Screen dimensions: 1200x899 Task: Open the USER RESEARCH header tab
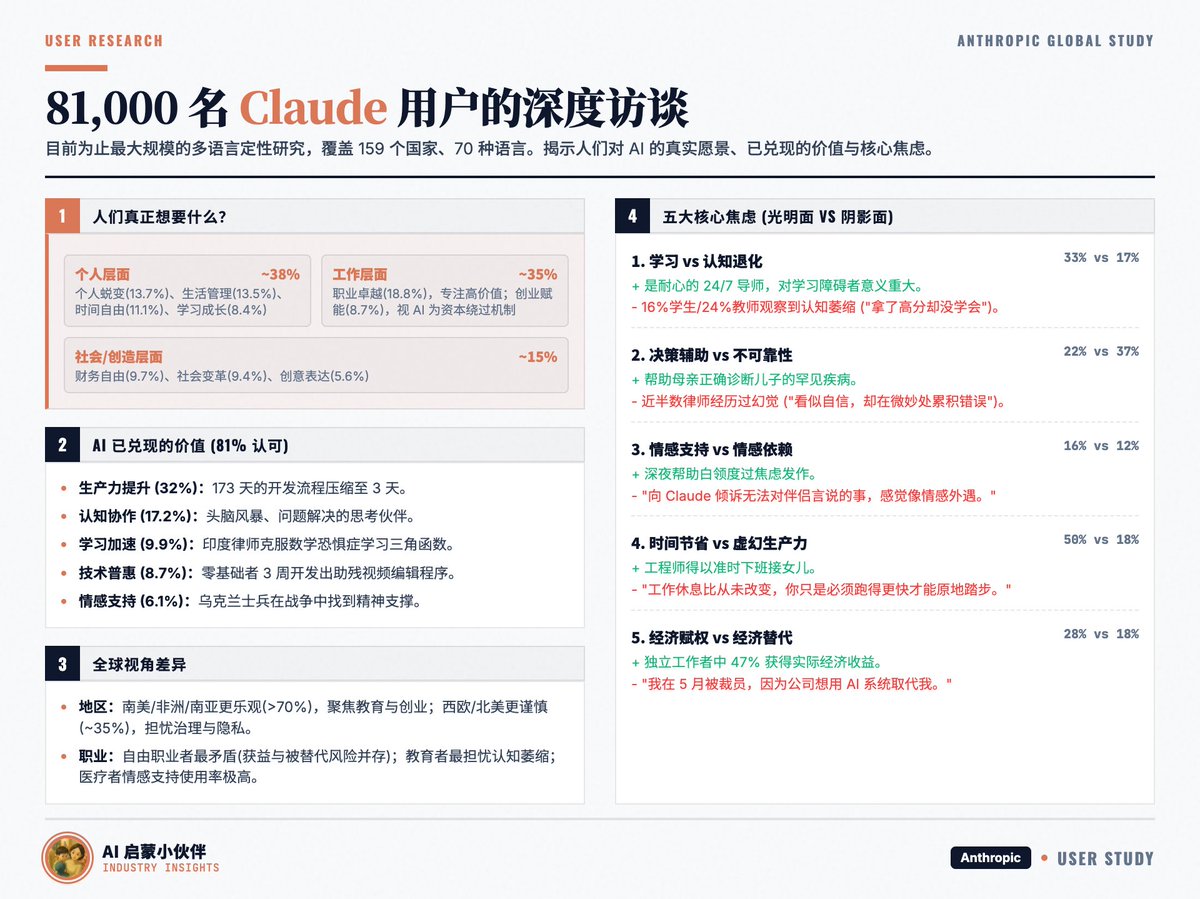[102, 41]
